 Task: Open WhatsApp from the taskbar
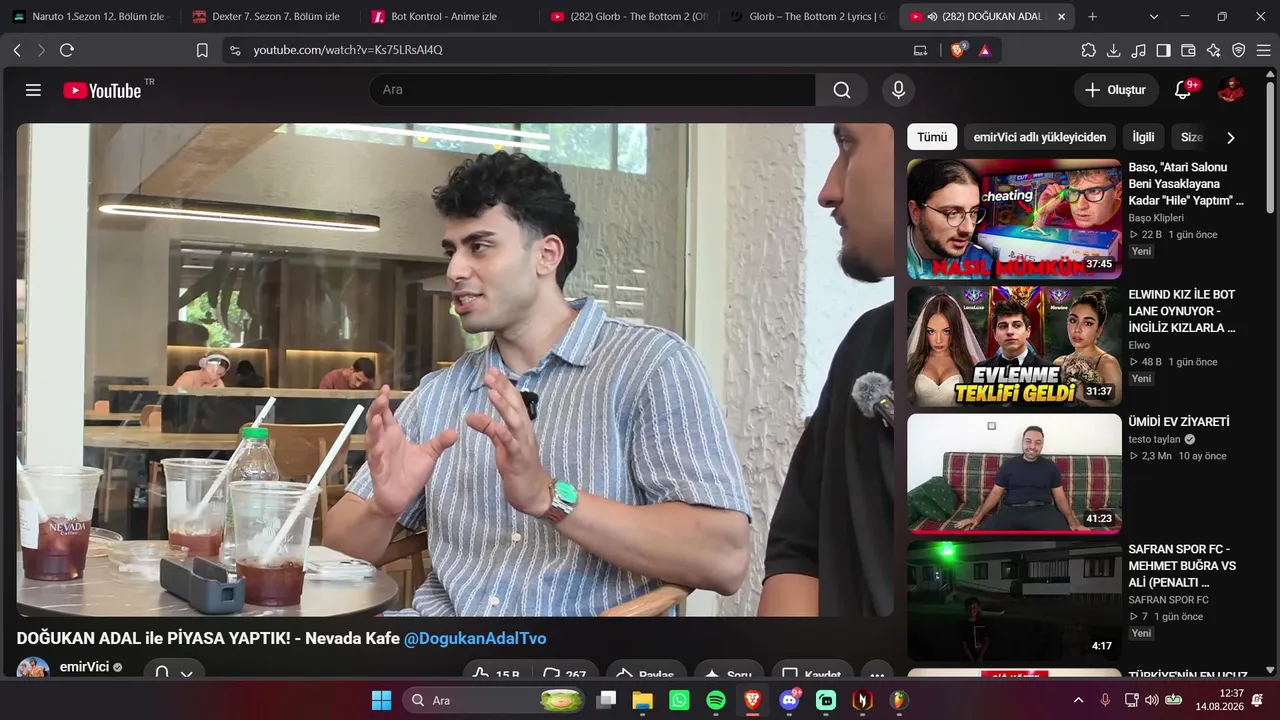click(x=679, y=700)
